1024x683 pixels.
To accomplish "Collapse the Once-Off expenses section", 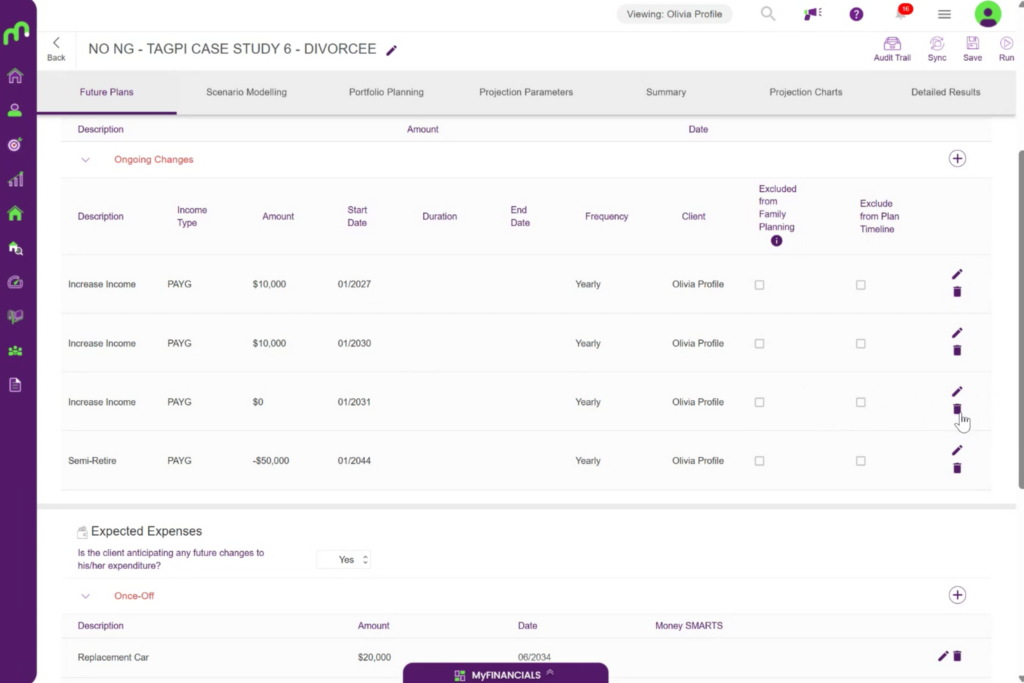I will (86, 596).
